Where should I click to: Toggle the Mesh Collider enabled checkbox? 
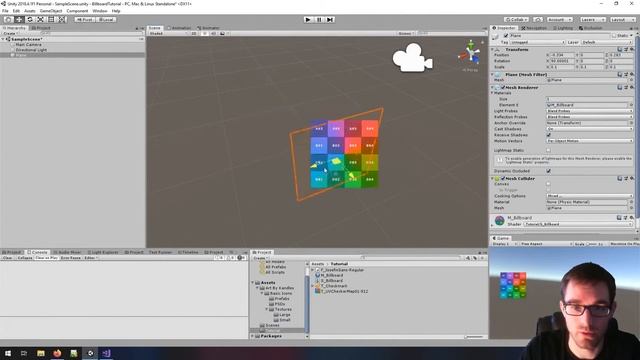[503, 178]
